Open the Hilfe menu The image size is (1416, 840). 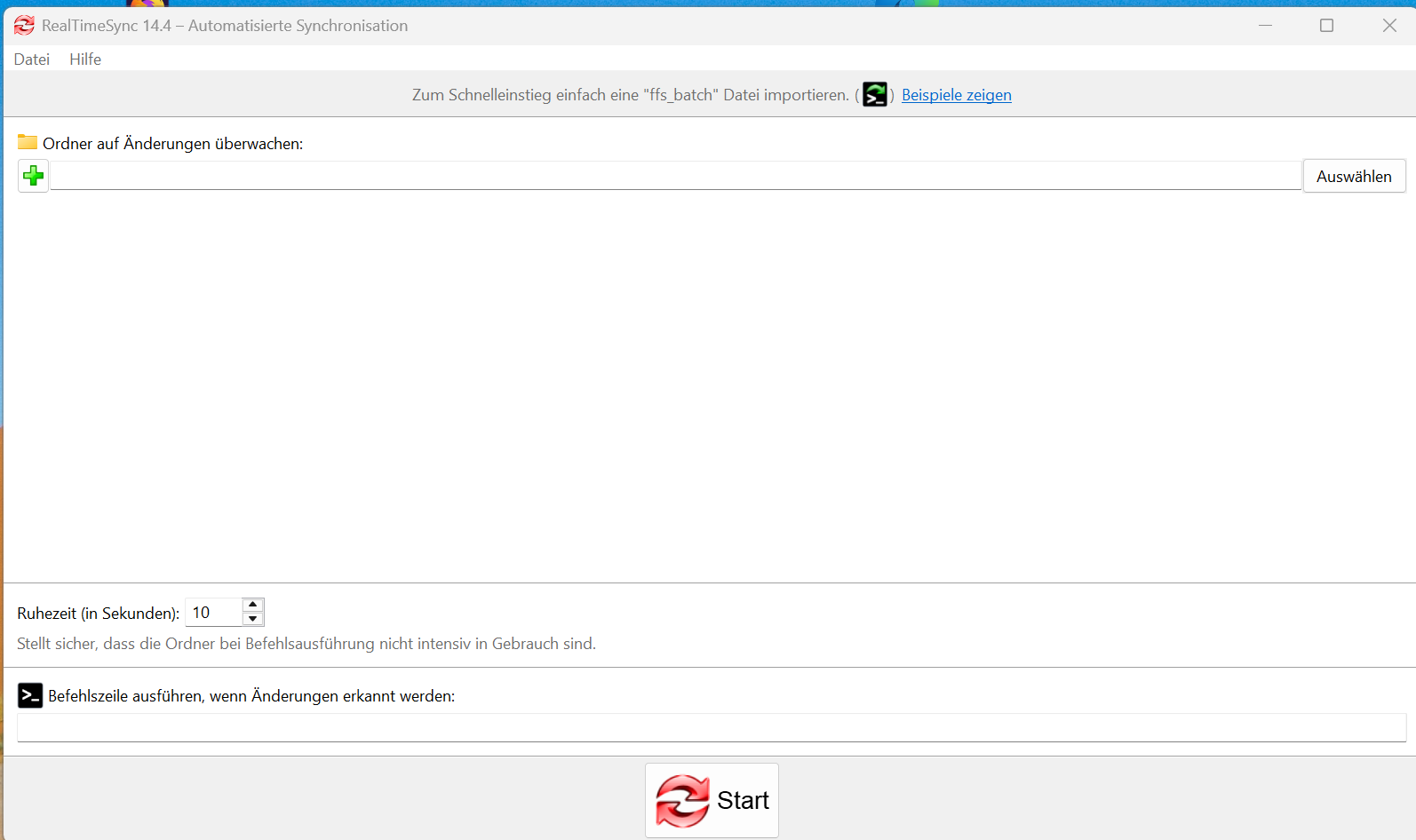pyautogui.click(x=85, y=59)
